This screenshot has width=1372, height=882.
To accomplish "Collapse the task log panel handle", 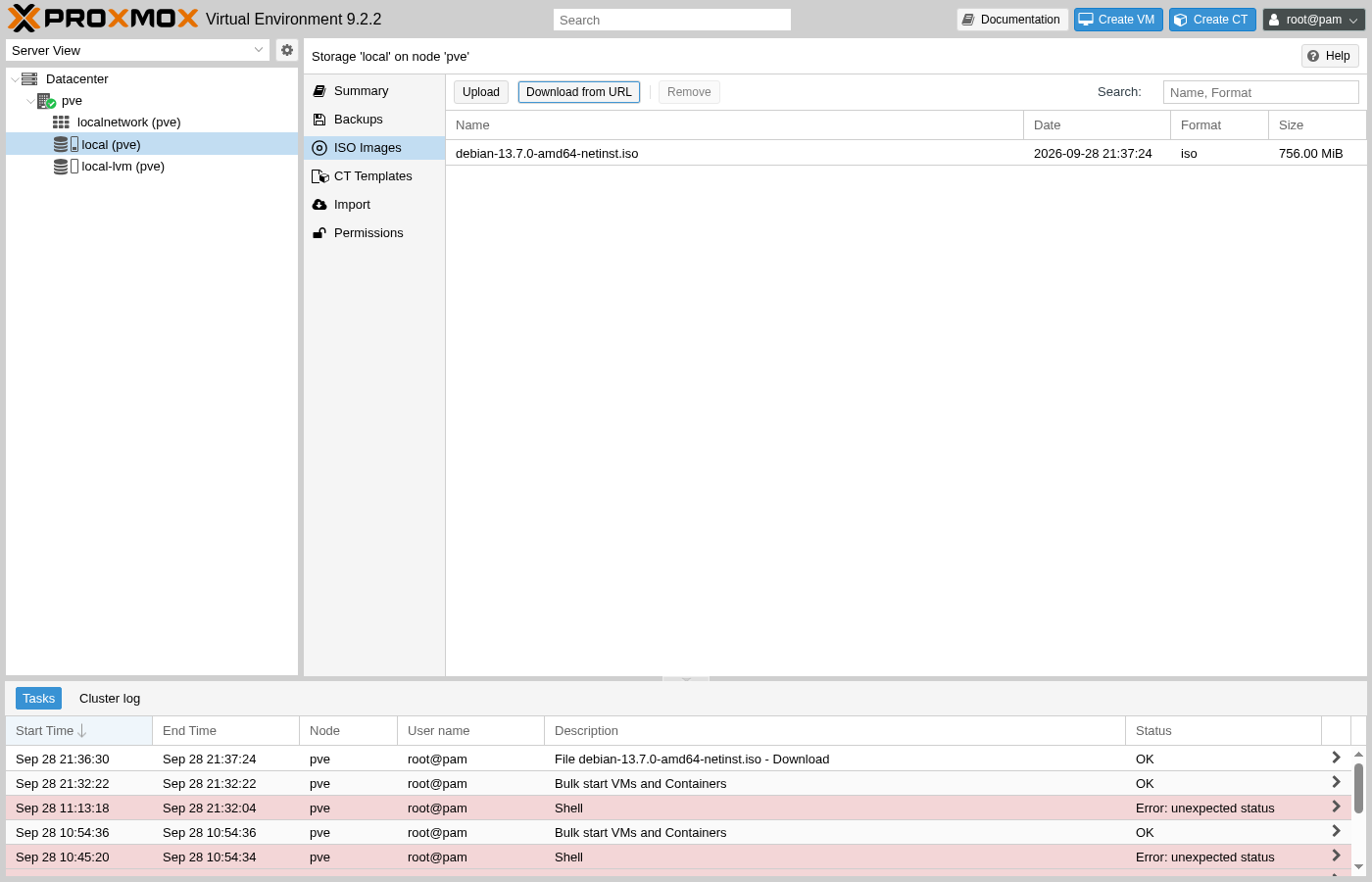I will pyautogui.click(x=686, y=678).
